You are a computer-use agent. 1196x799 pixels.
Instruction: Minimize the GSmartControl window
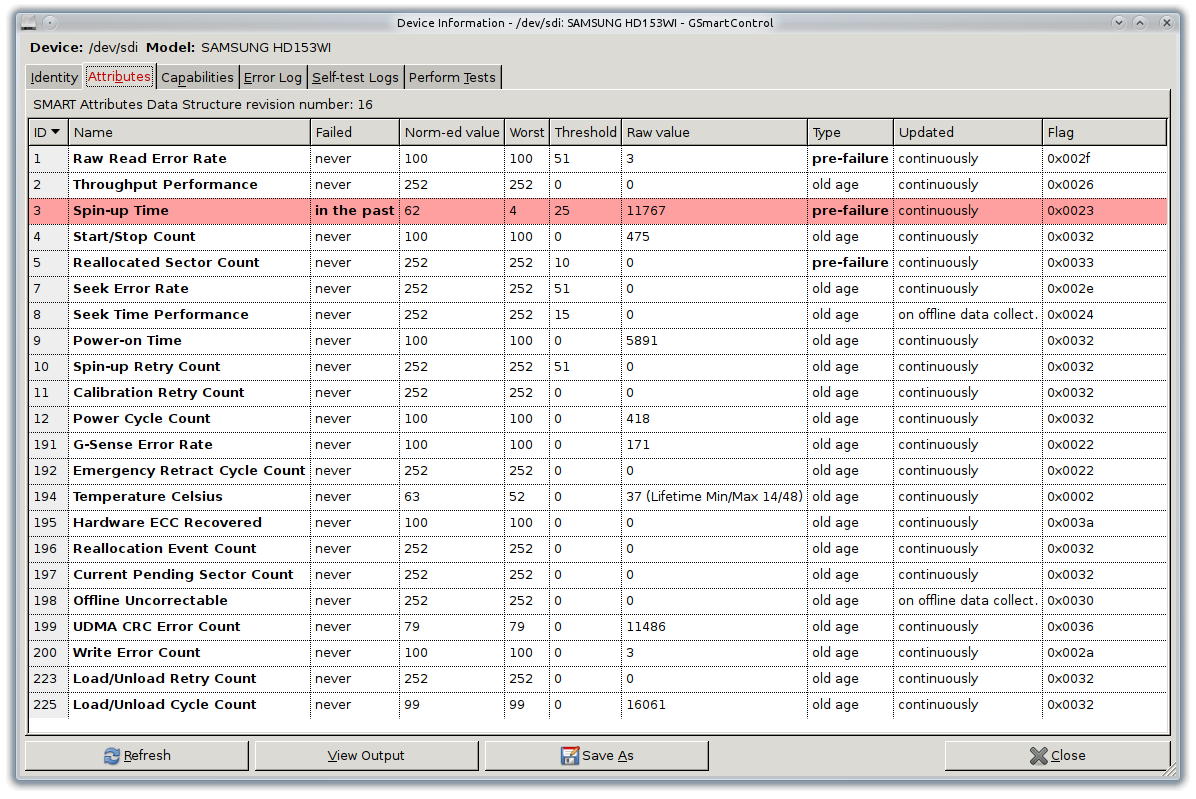point(1119,23)
